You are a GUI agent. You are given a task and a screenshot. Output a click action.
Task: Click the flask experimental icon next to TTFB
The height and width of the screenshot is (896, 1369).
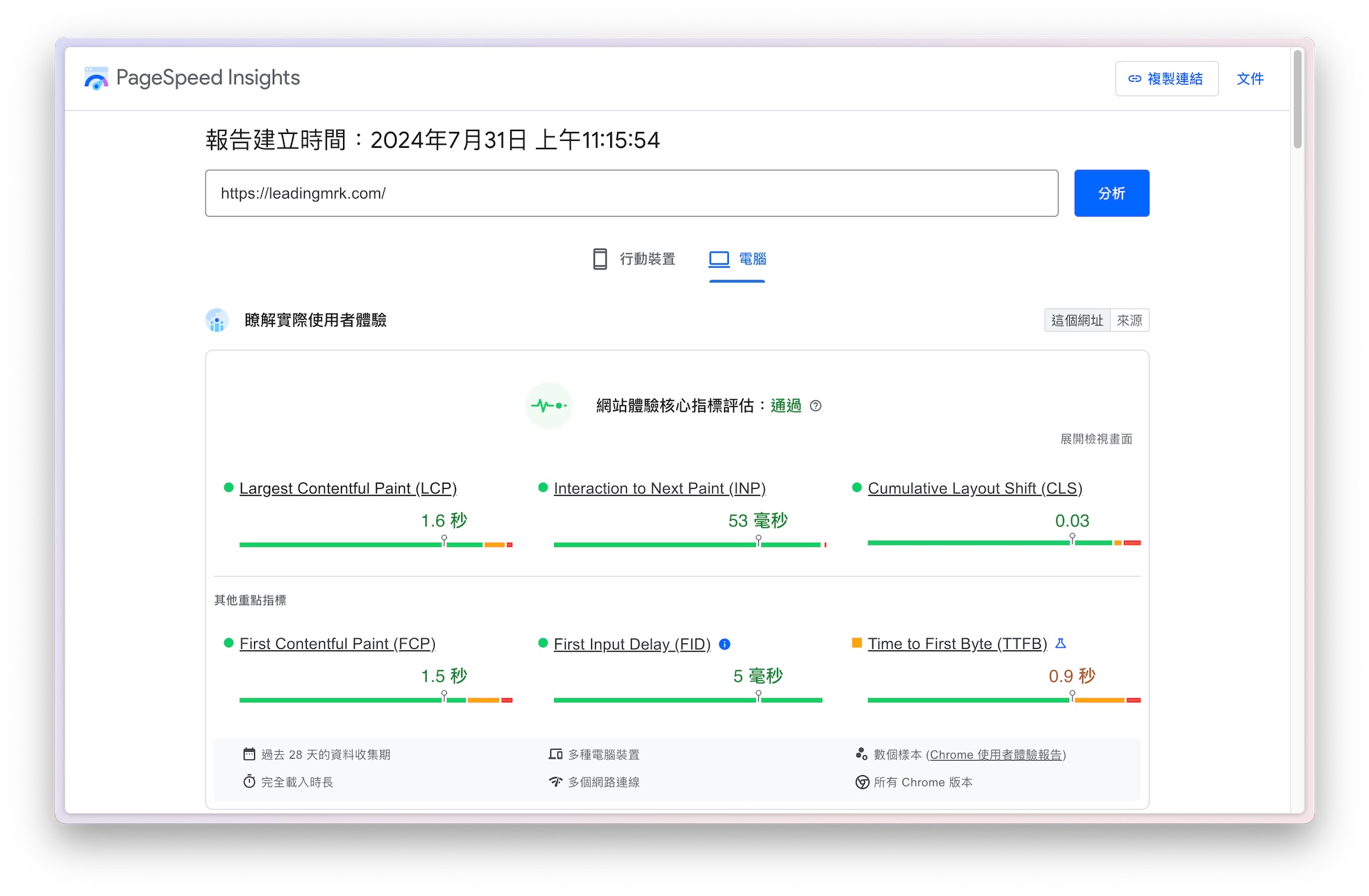[1061, 643]
